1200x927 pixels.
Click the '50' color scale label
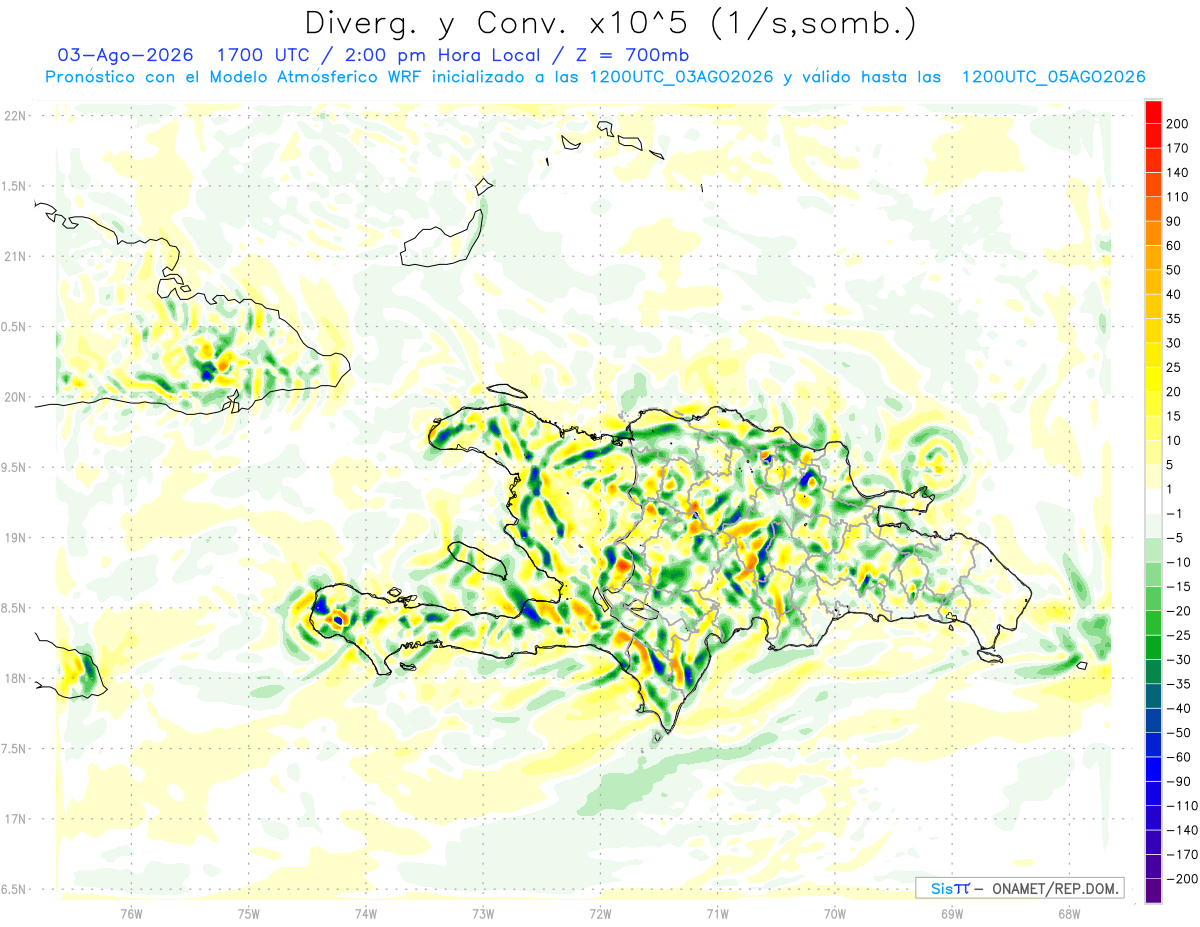(x=1174, y=270)
